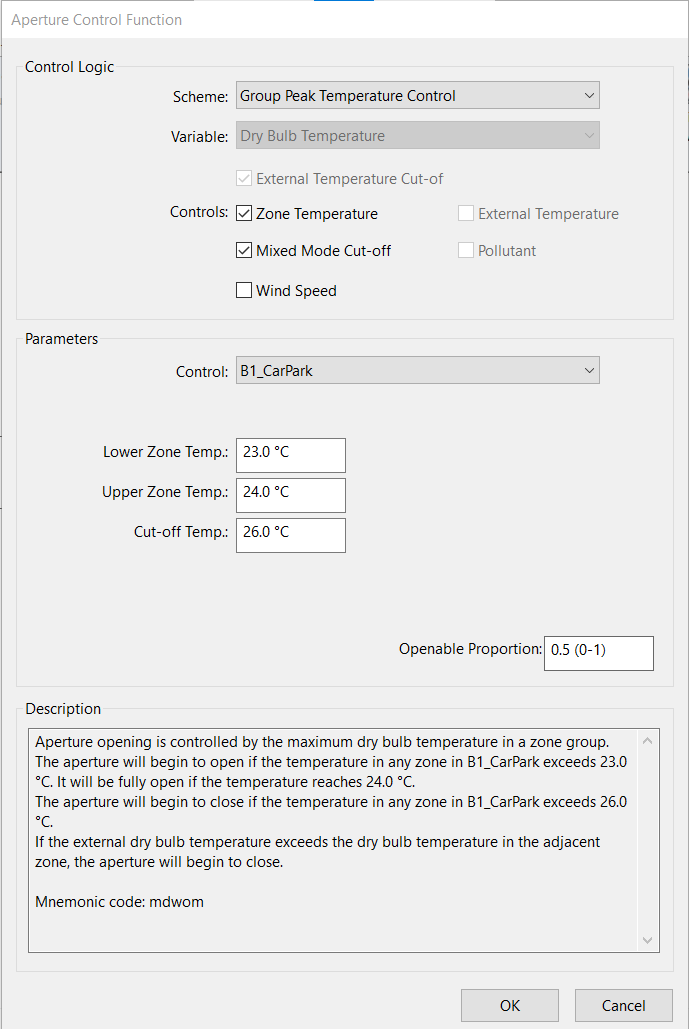The width and height of the screenshot is (689, 1029).
Task: Click the Openable Proportion input field
Action: tap(598, 653)
